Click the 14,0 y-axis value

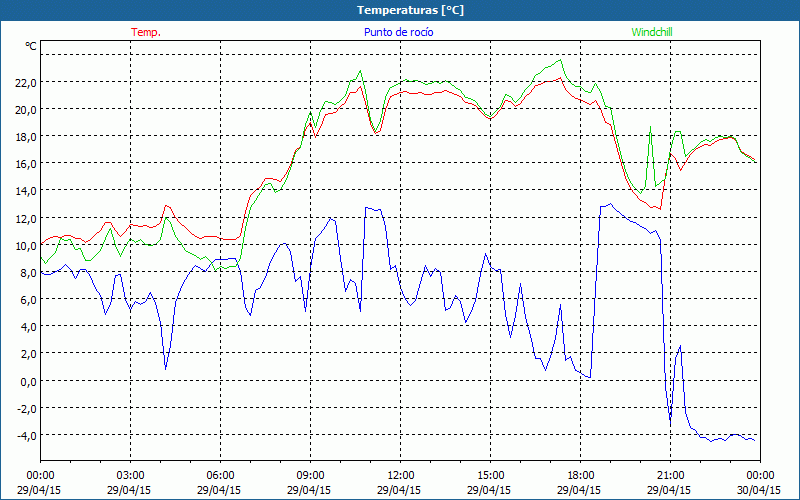[26, 191]
